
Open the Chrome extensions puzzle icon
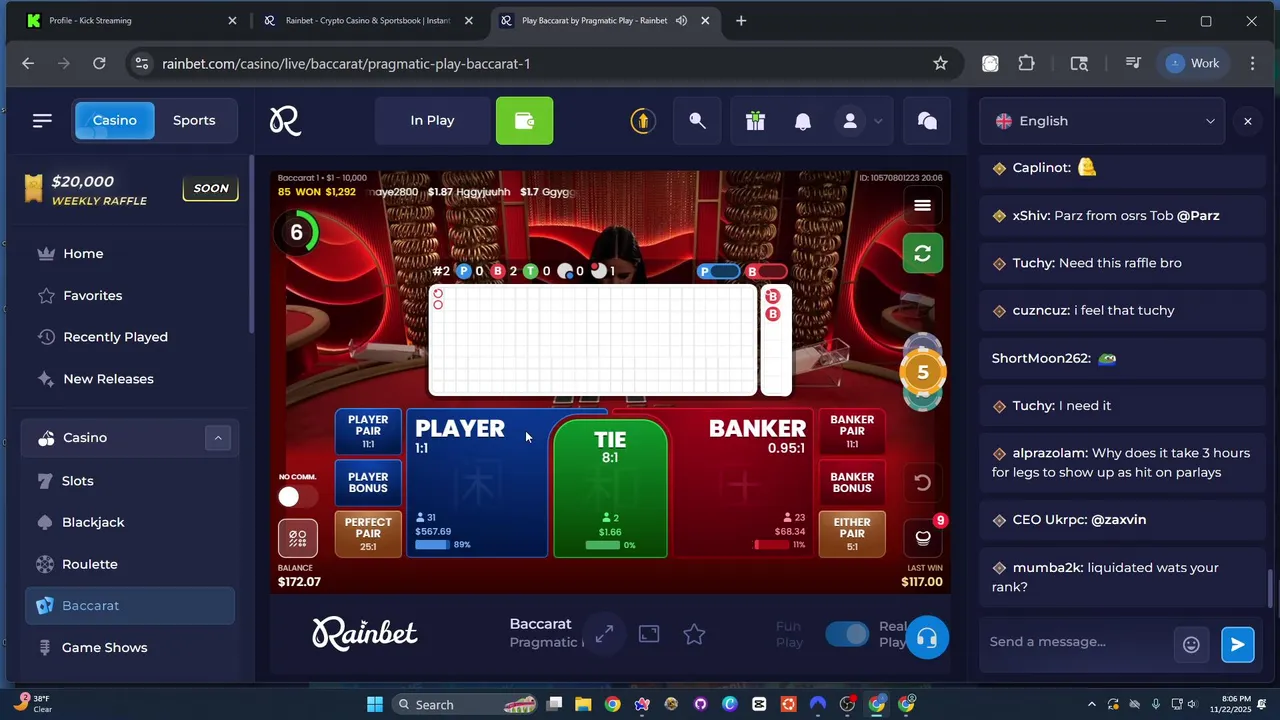coord(1026,63)
